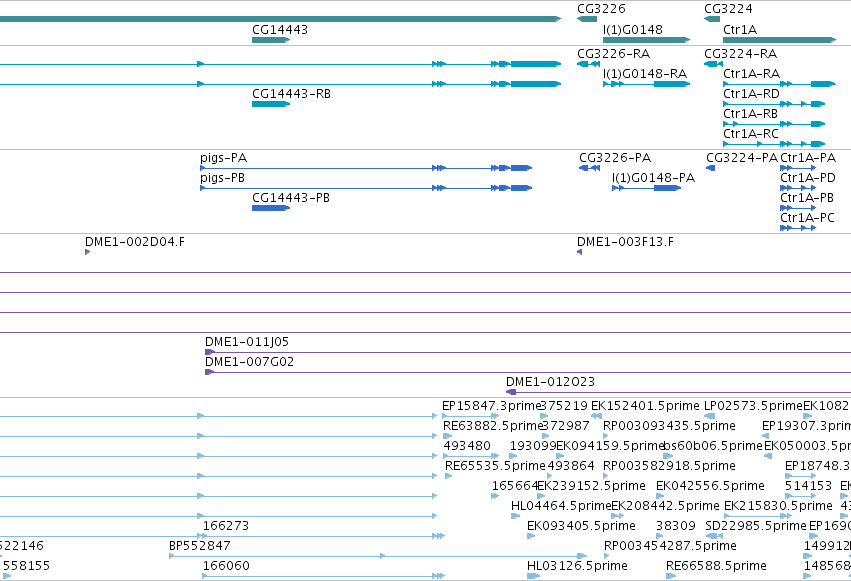Select the 493480 EST feature
851x581 pixels.
click(471, 456)
